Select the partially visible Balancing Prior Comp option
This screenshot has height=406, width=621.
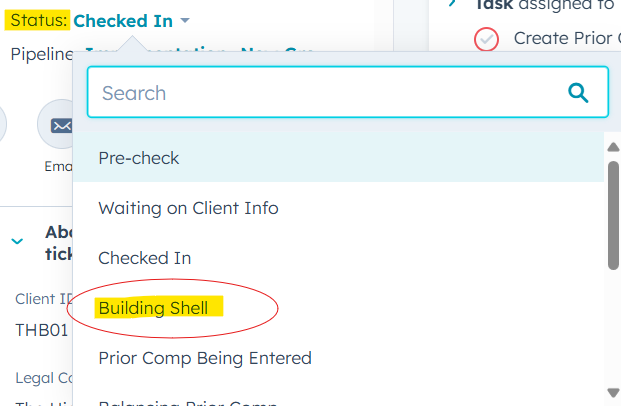tap(190, 402)
